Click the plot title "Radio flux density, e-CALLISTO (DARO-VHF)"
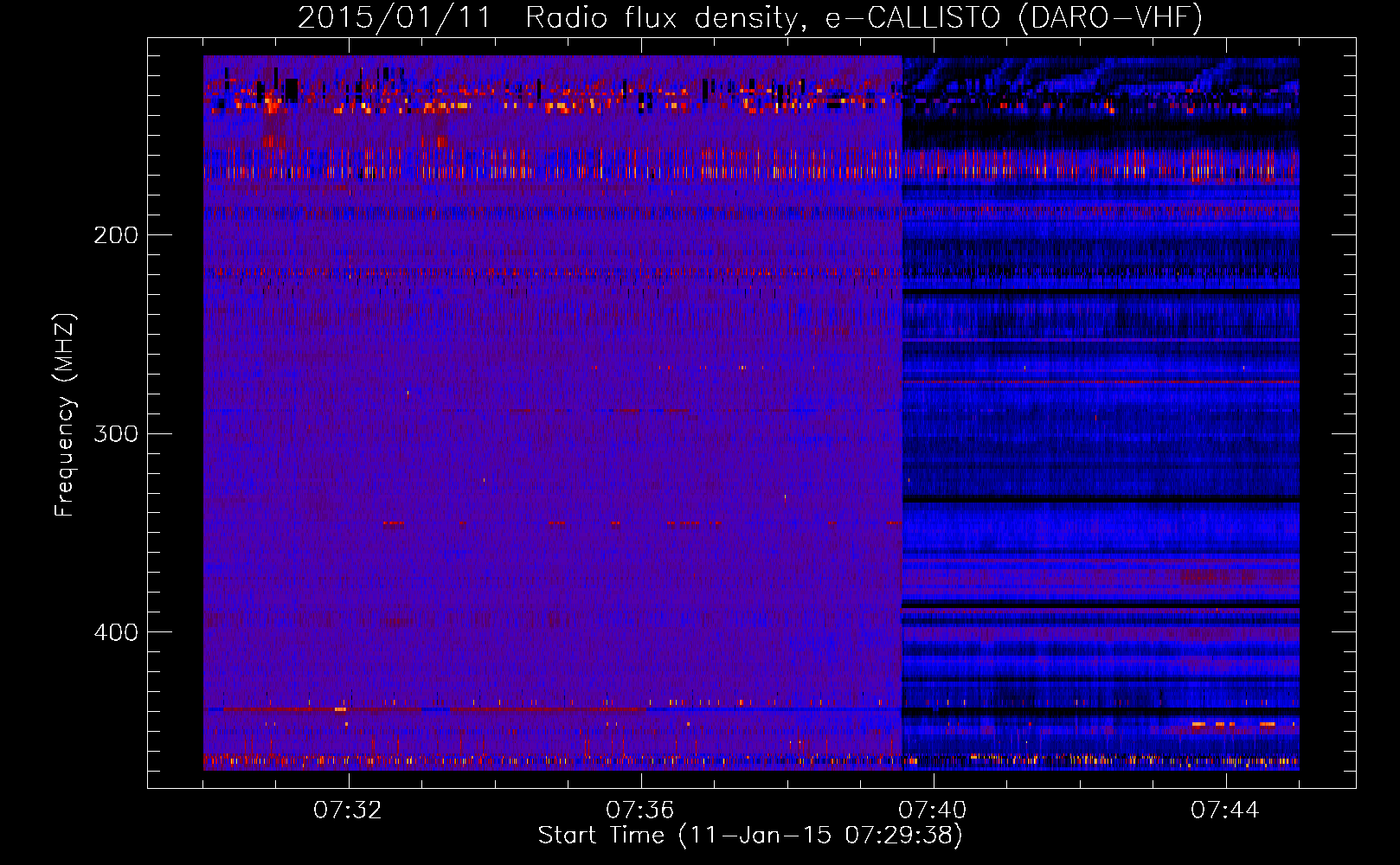This screenshot has height=865, width=1400. point(864,17)
